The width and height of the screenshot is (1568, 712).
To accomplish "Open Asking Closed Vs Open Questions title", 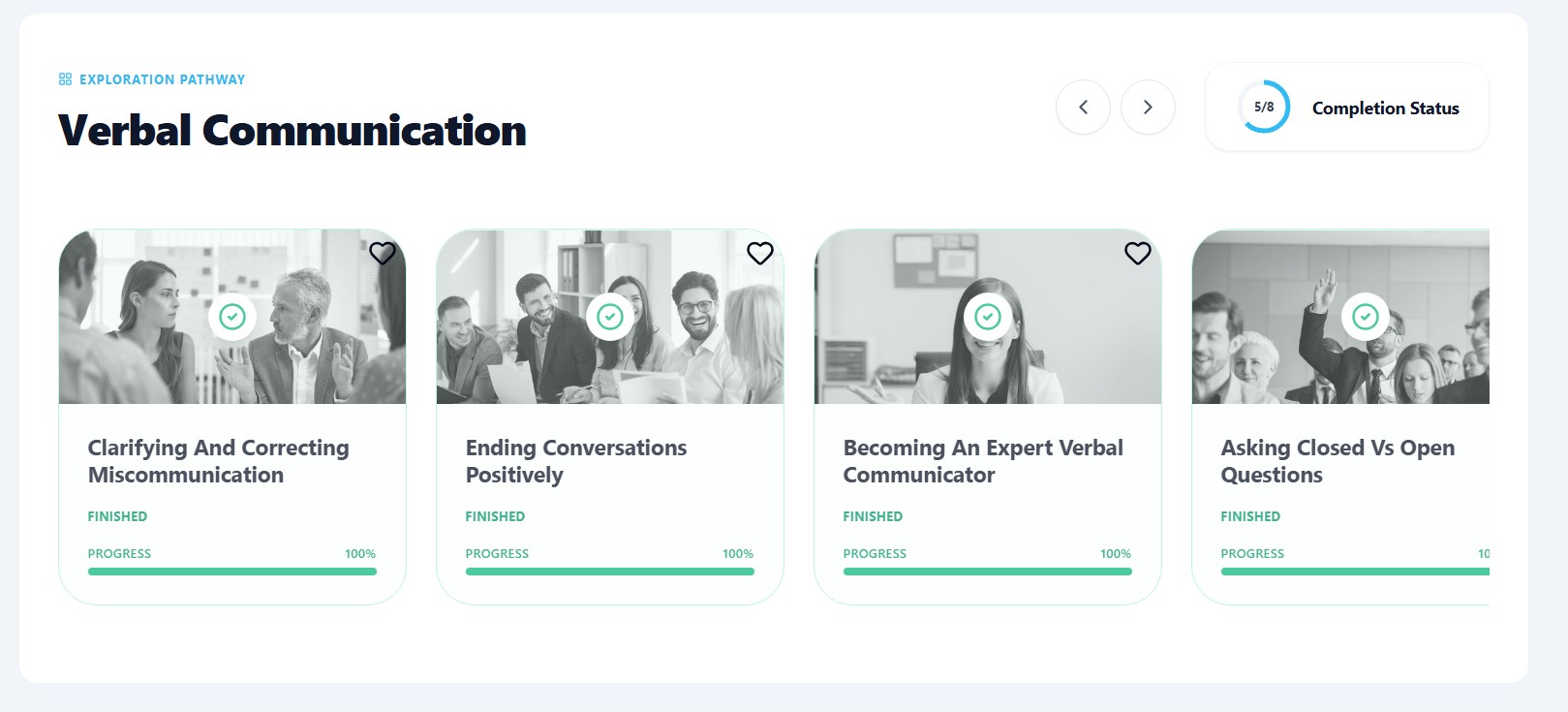I will tap(1337, 461).
